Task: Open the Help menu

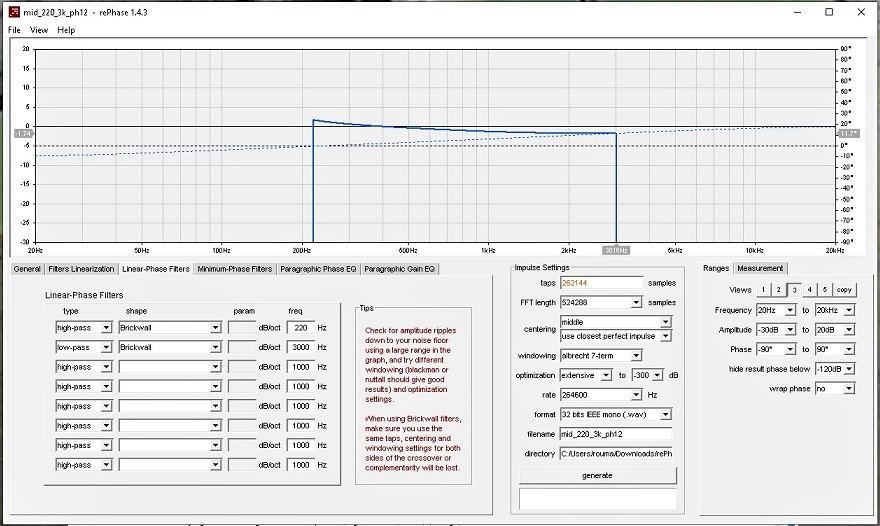Action: point(66,30)
